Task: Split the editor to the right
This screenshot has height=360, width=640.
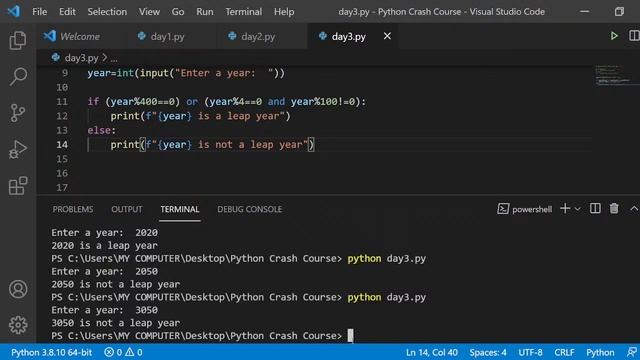Action: coord(634,36)
